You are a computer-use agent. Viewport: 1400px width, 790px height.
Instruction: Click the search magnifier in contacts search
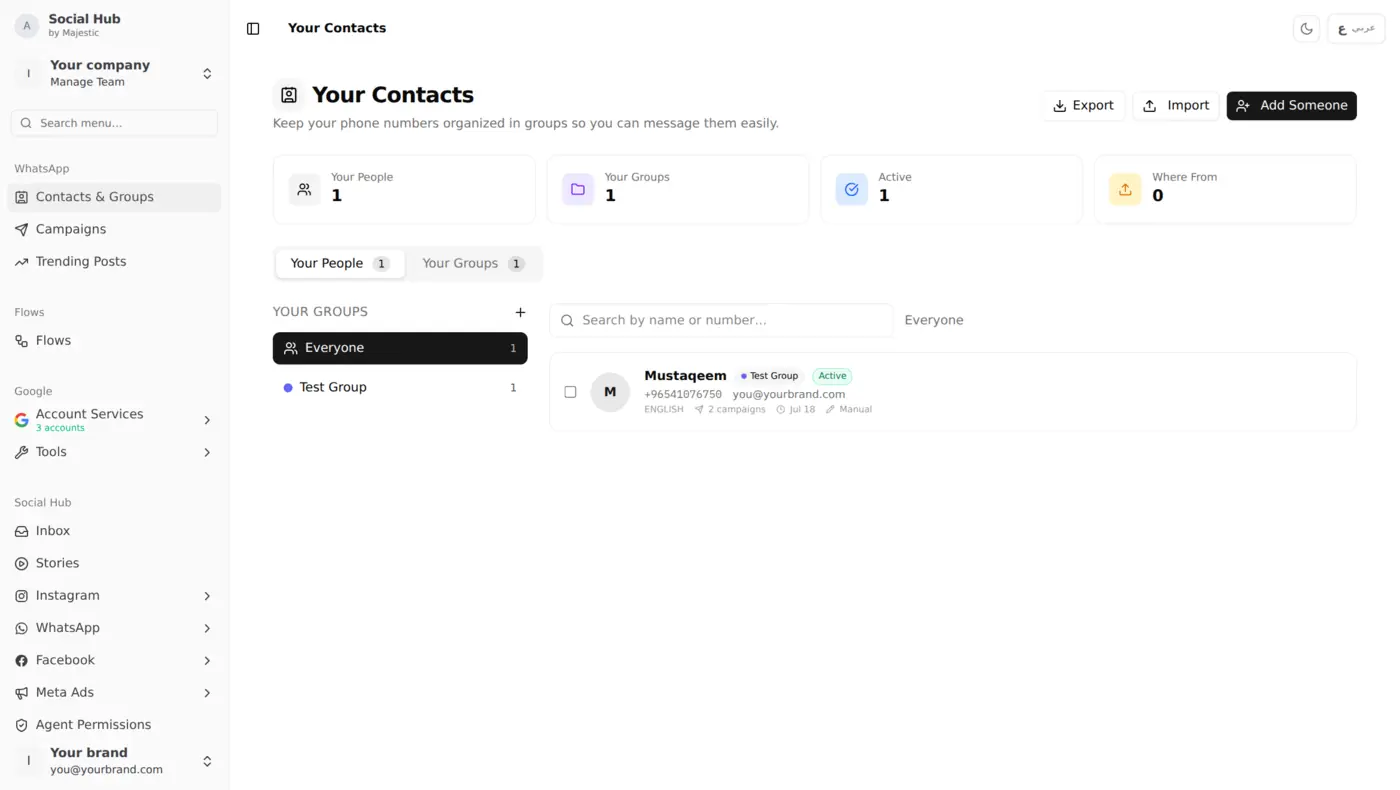(567, 321)
